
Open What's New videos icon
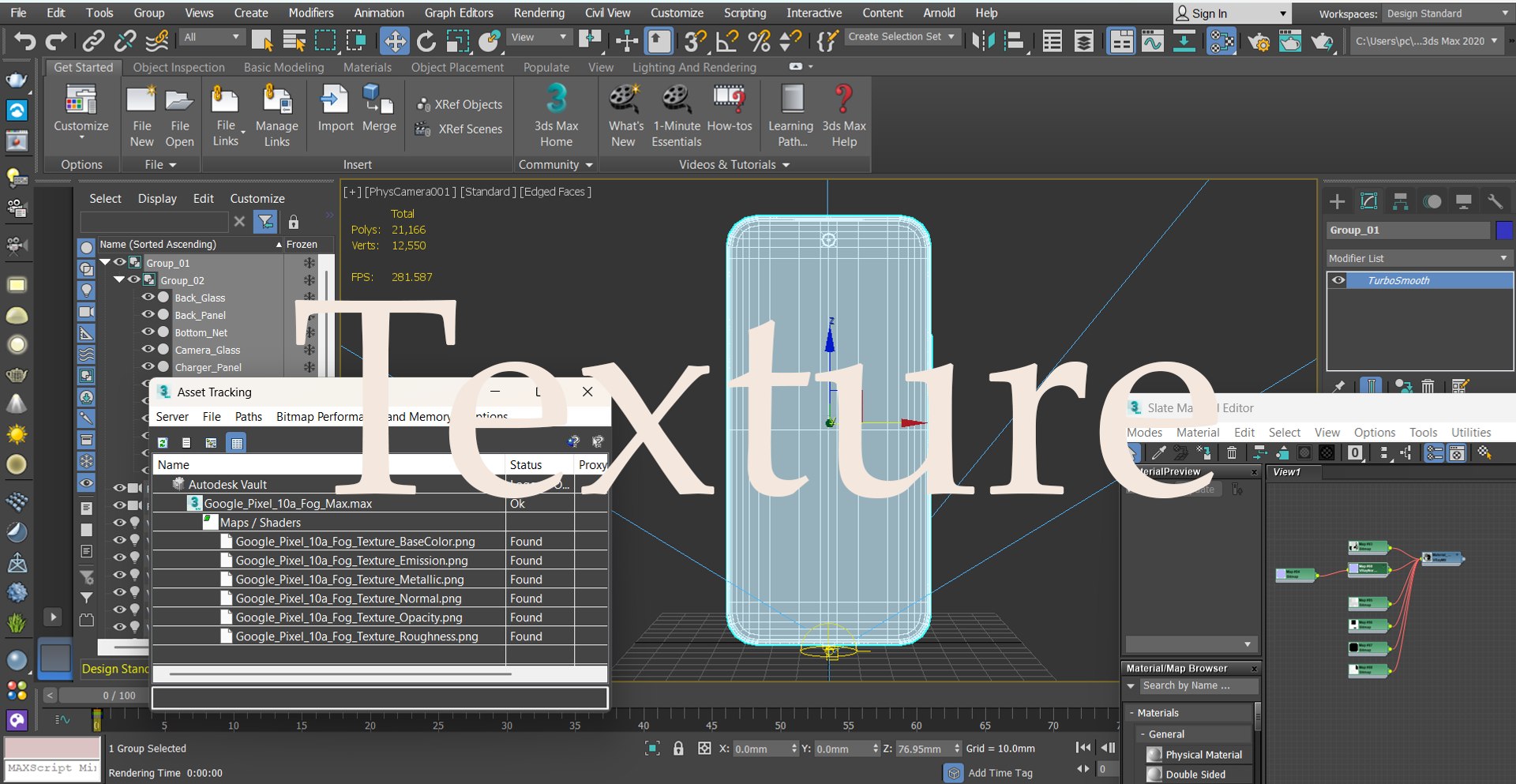[x=625, y=116]
